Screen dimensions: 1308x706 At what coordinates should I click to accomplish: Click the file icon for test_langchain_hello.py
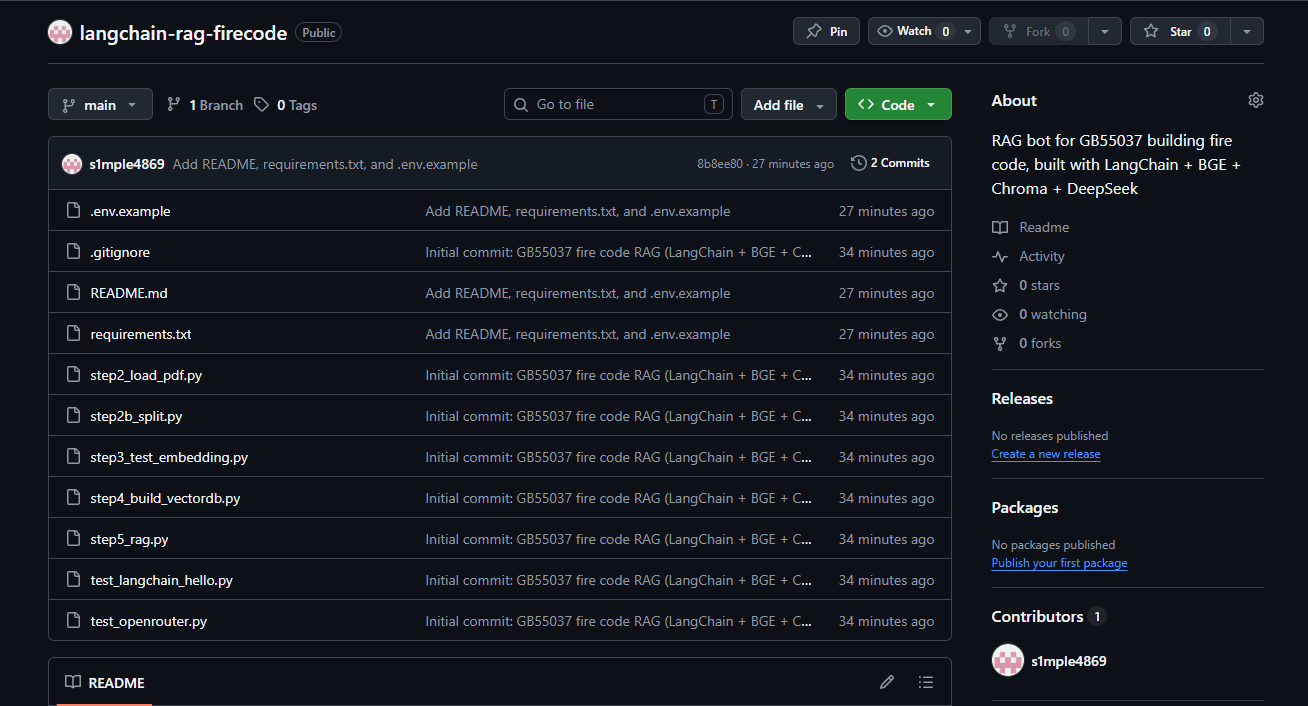[x=73, y=580]
